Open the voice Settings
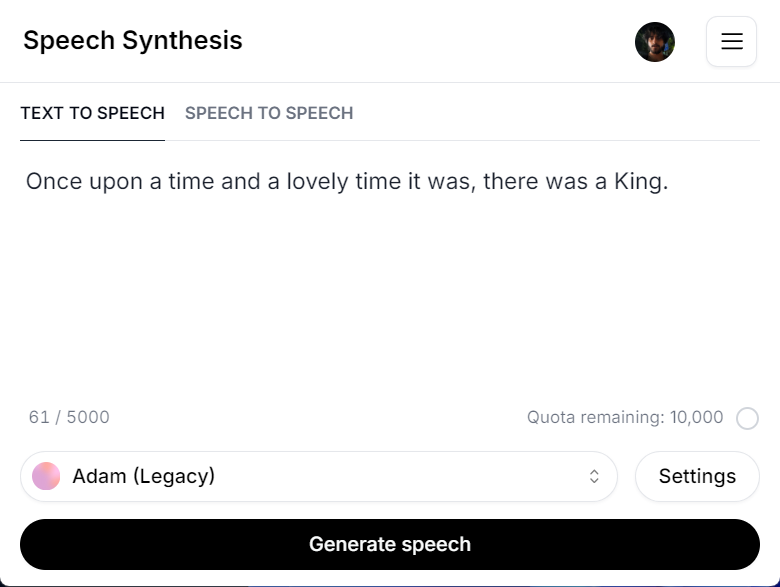The height and width of the screenshot is (587, 780). click(697, 476)
